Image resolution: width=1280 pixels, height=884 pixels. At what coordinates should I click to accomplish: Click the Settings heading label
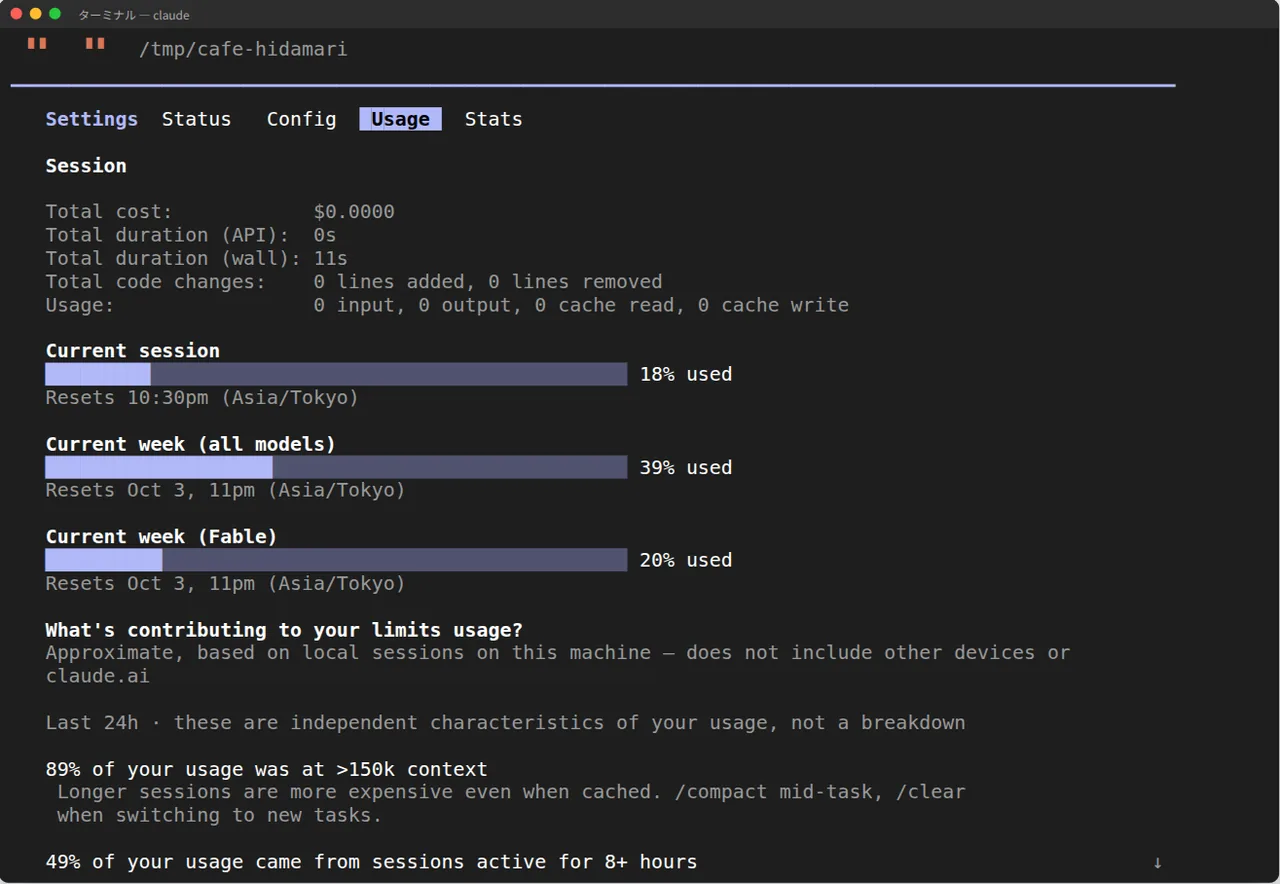[91, 119]
